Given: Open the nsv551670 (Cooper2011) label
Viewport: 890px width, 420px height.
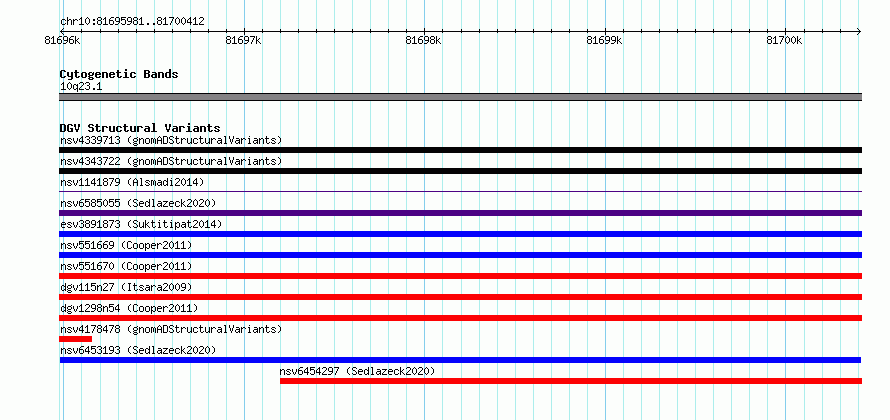Looking at the screenshot, I should click(126, 266).
